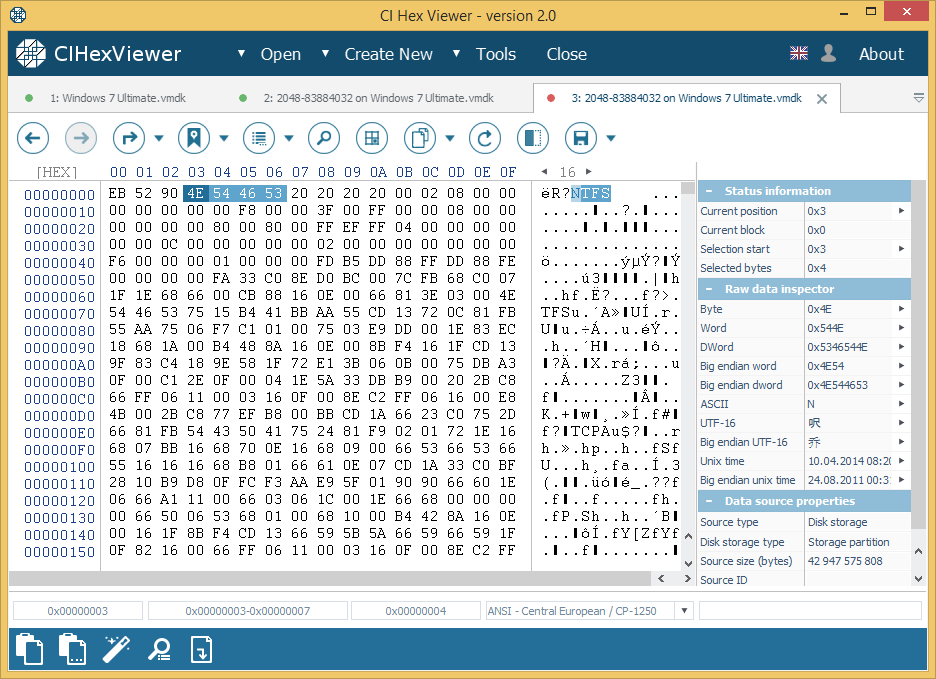The height and width of the screenshot is (679, 936).
Task: Decrease bytes per row left arrow
Action: [x=544, y=171]
